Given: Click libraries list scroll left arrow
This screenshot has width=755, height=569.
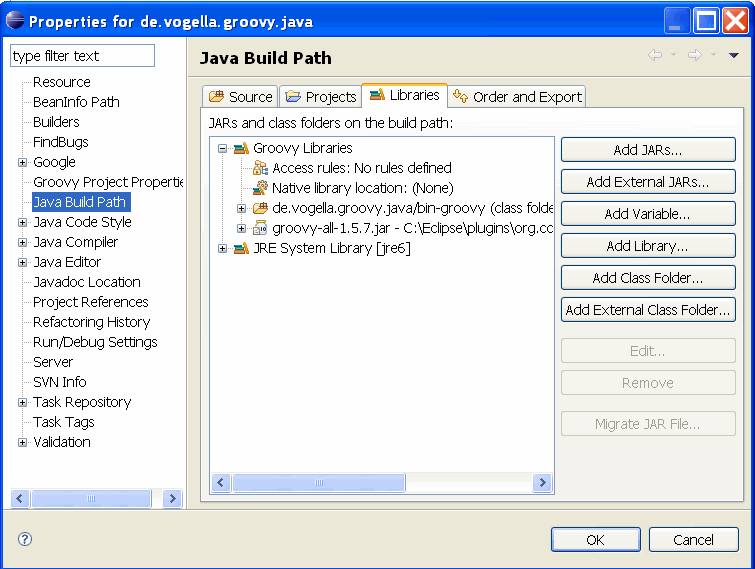Looking at the screenshot, I should [x=221, y=482].
